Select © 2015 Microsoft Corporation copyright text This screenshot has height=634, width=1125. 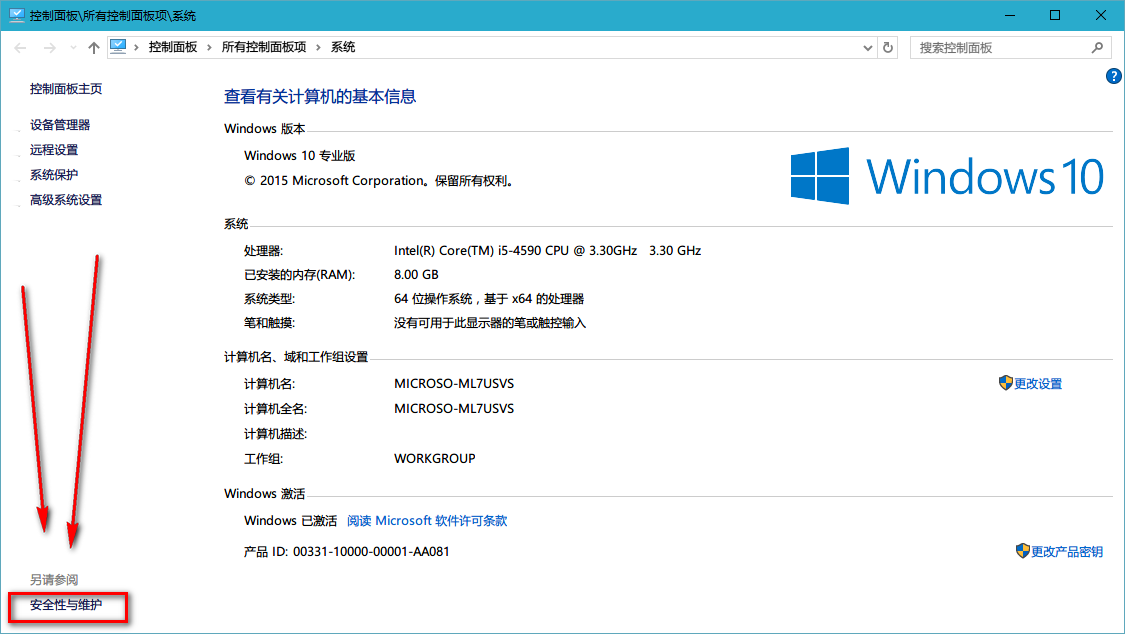[380, 181]
